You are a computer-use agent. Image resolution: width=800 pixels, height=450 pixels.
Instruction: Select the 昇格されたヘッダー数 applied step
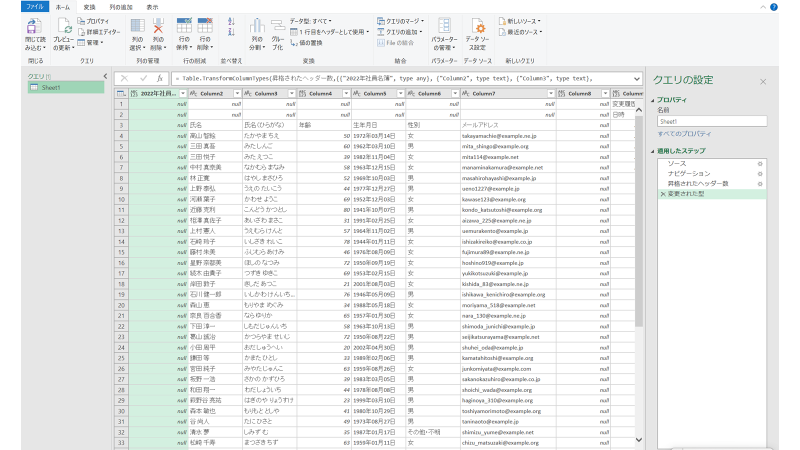[712, 184]
